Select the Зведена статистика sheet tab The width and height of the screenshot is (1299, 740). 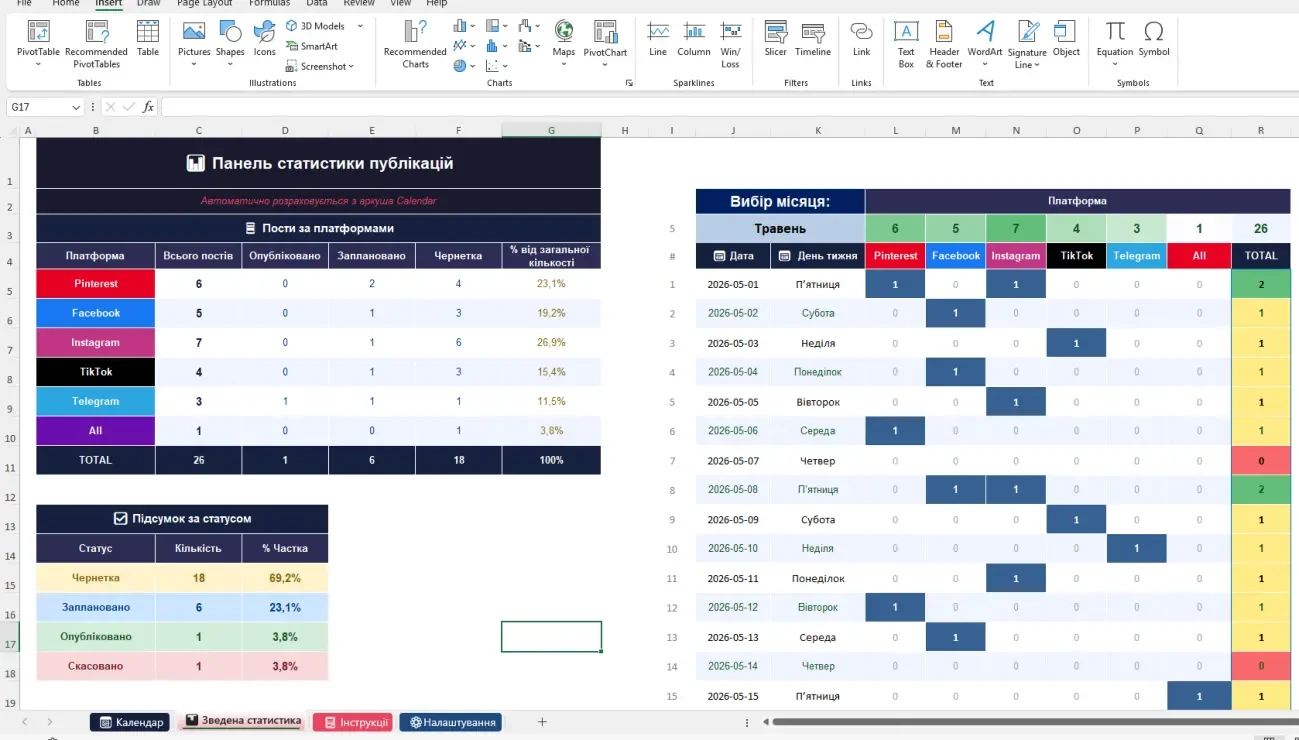243,721
